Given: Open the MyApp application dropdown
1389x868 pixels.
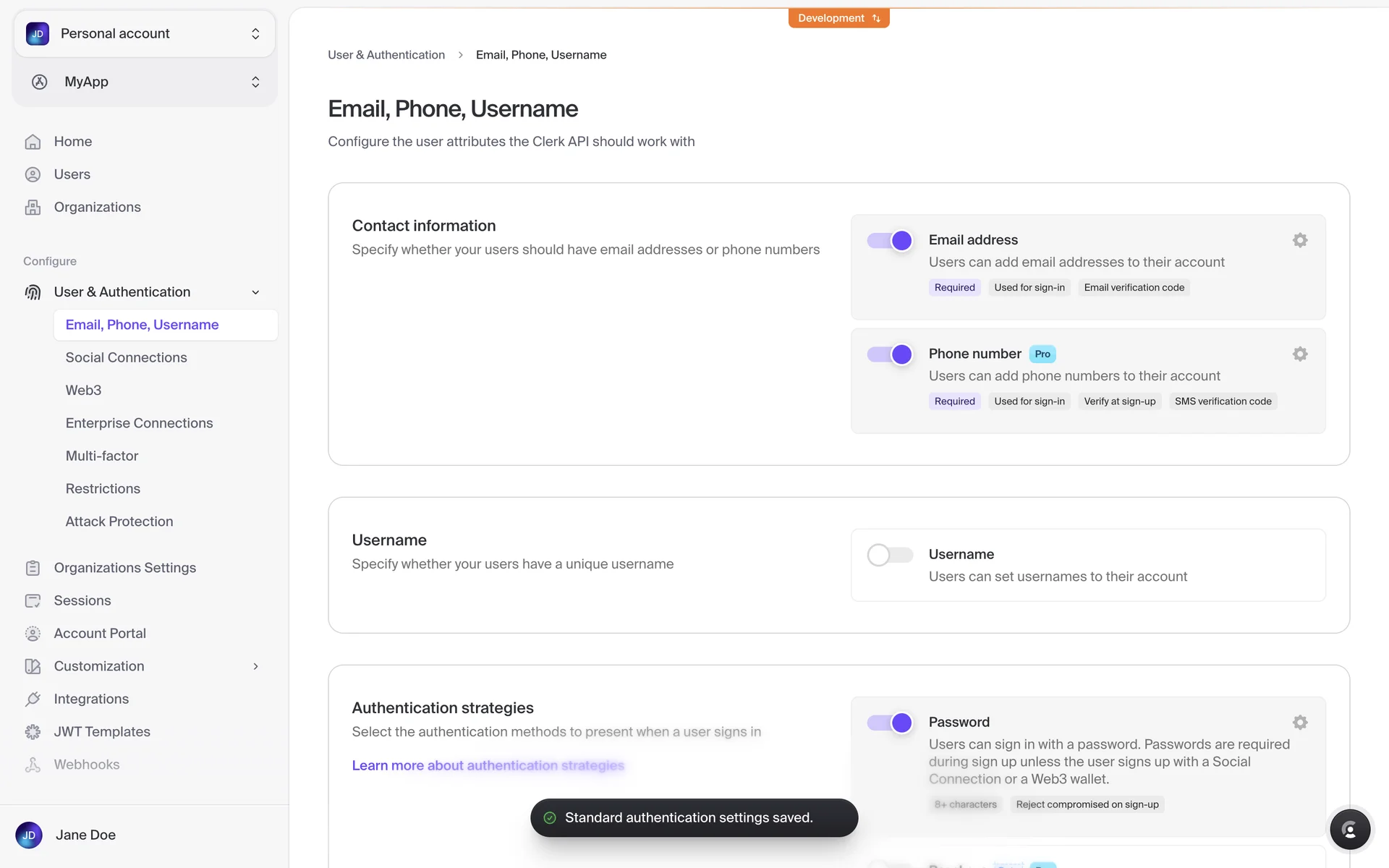Looking at the screenshot, I should [x=145, y=82].
